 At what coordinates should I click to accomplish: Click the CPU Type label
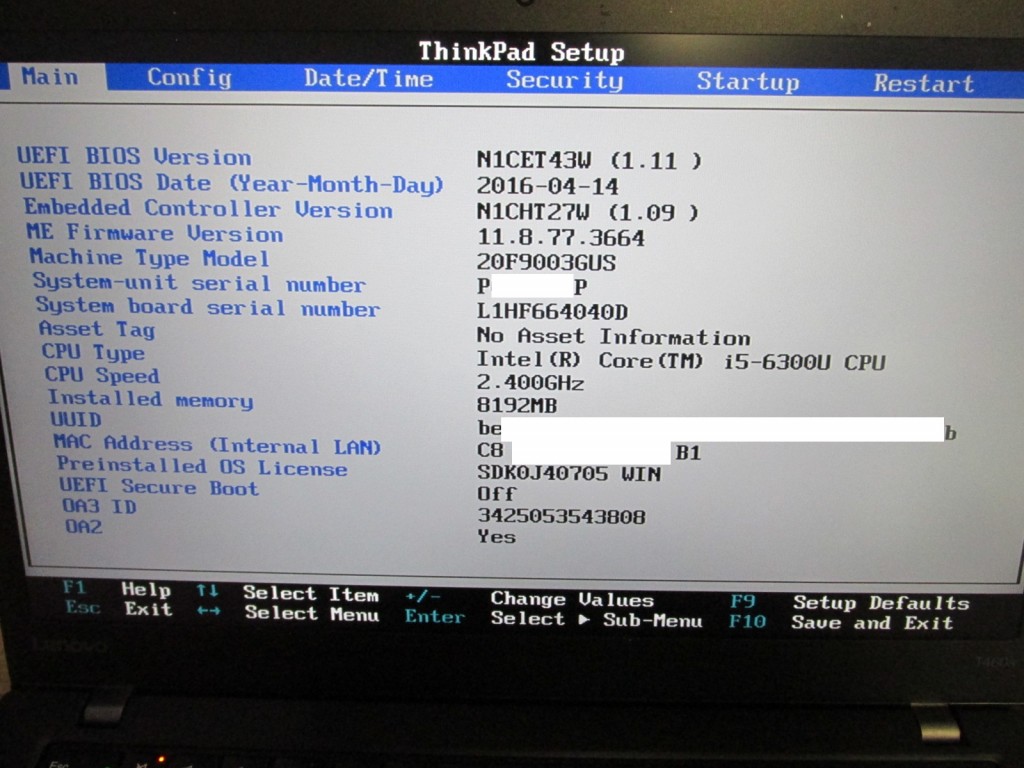tap(93, 353)
